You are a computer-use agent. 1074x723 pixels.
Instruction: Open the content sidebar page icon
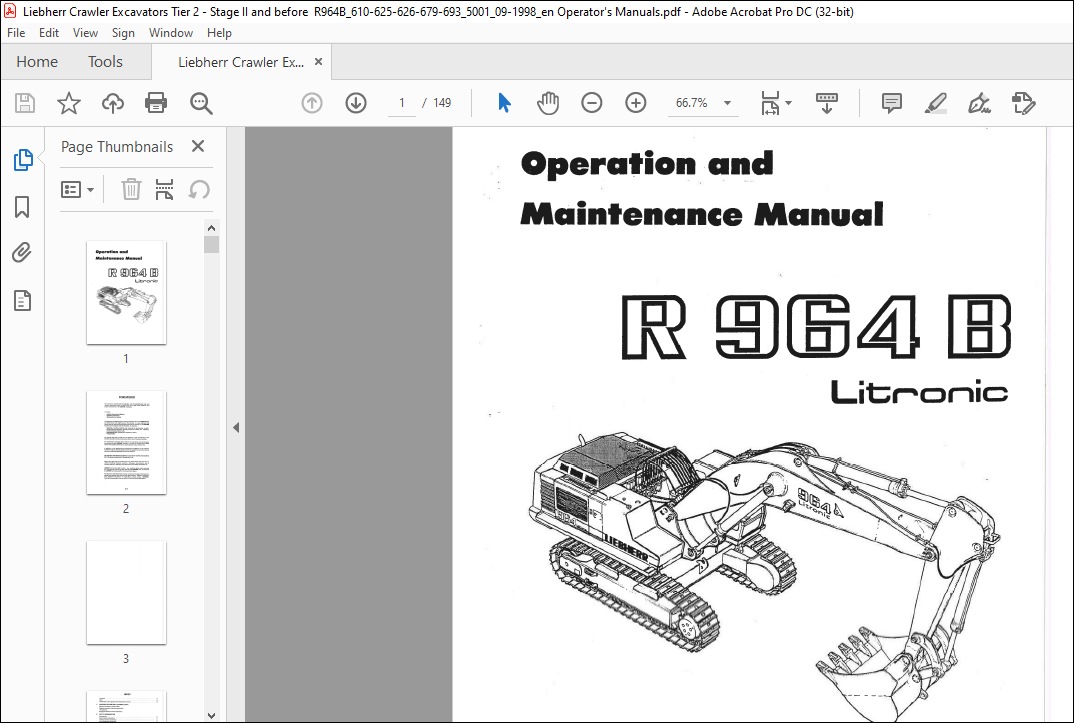[23, 300]
